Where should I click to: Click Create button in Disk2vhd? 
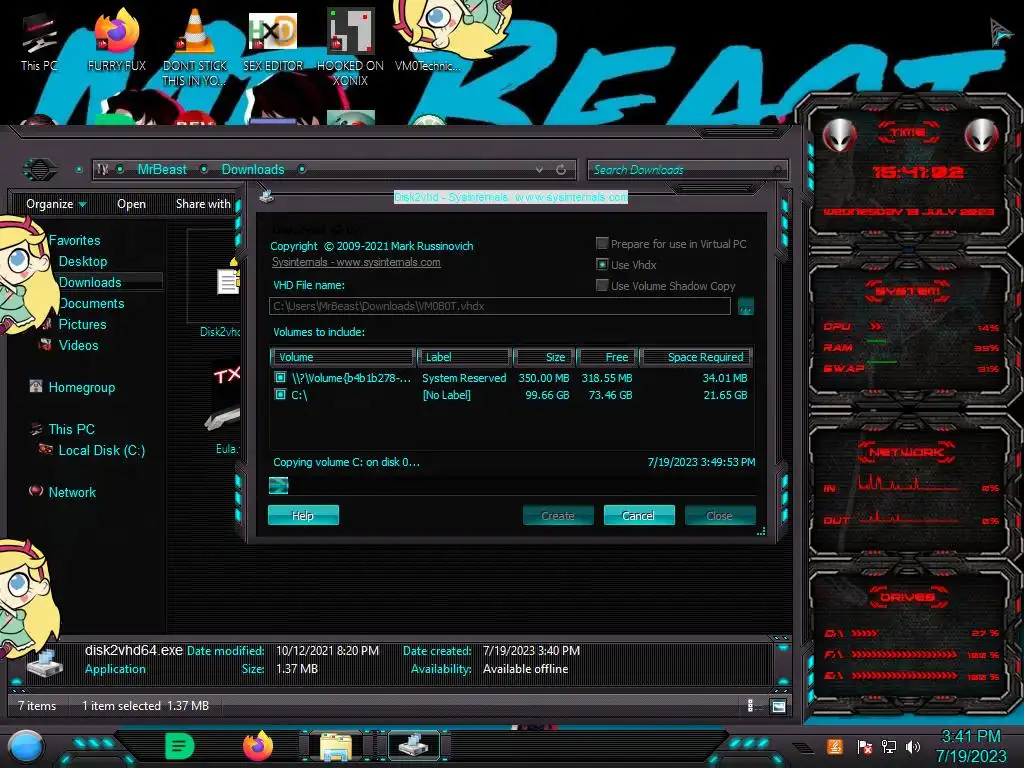(558, 515)
